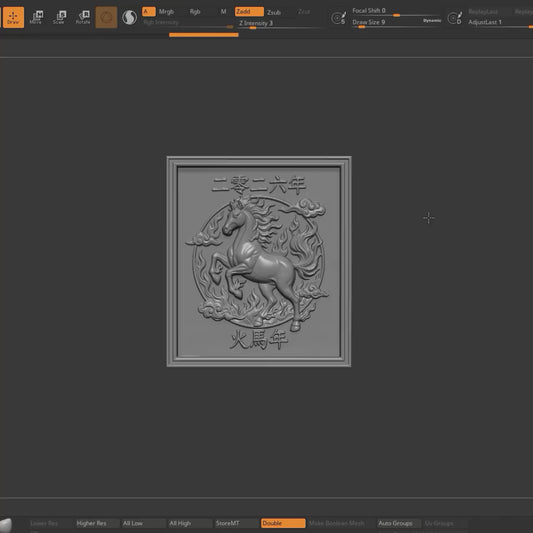
Task: Click the brush D cursor icon
Action: 455,18
